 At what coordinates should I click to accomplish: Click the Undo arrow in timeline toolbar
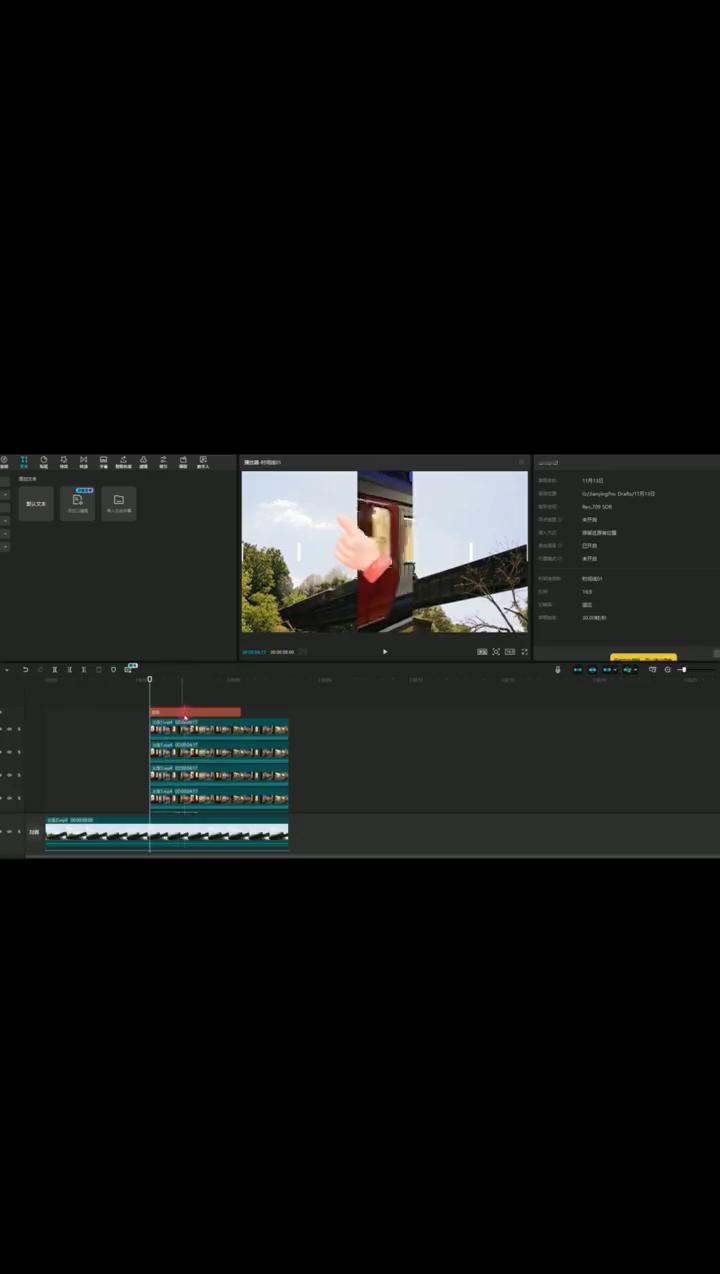click(26, 669)
